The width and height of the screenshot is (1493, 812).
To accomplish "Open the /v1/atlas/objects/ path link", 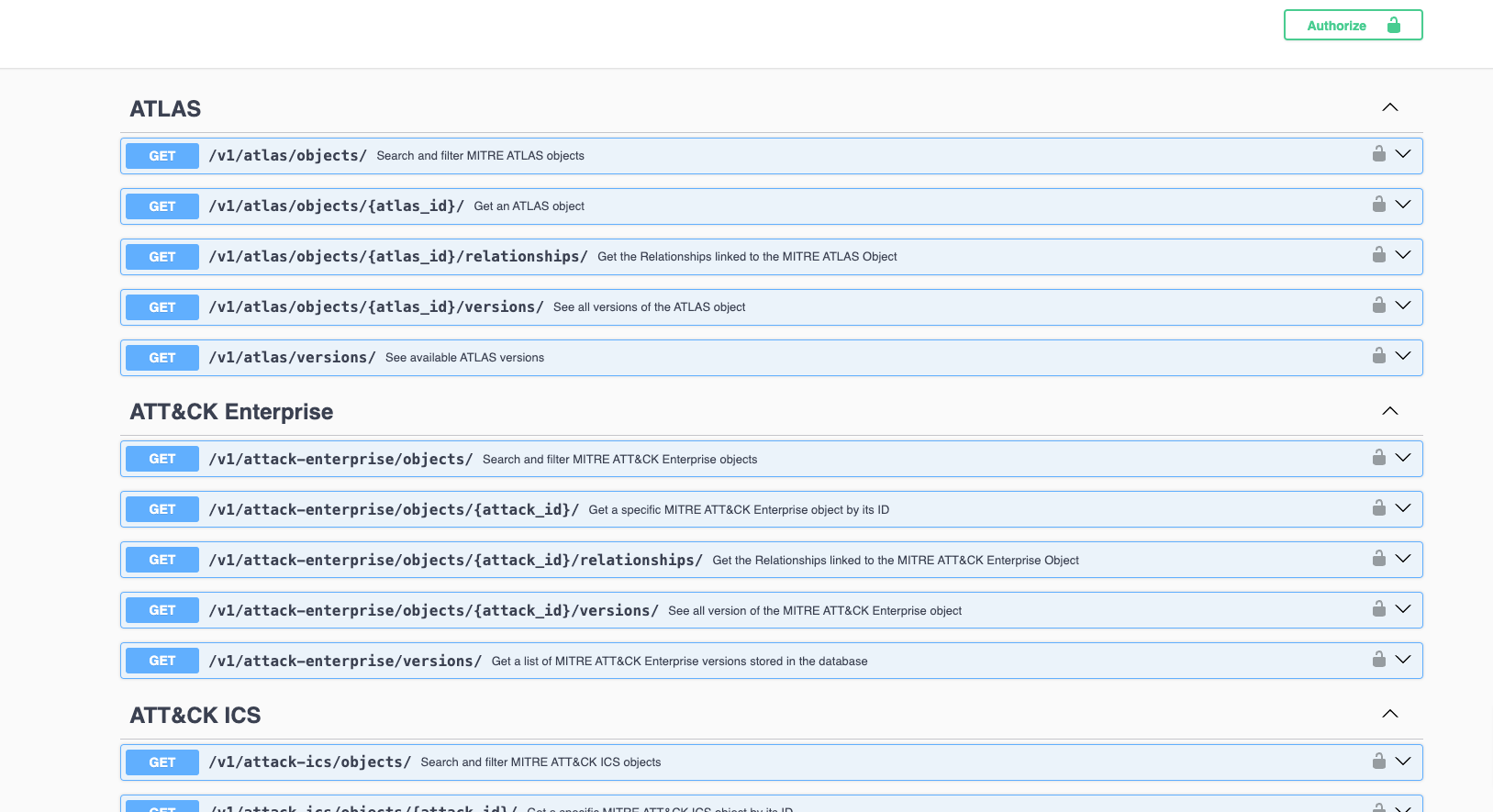I will point(288,156).
